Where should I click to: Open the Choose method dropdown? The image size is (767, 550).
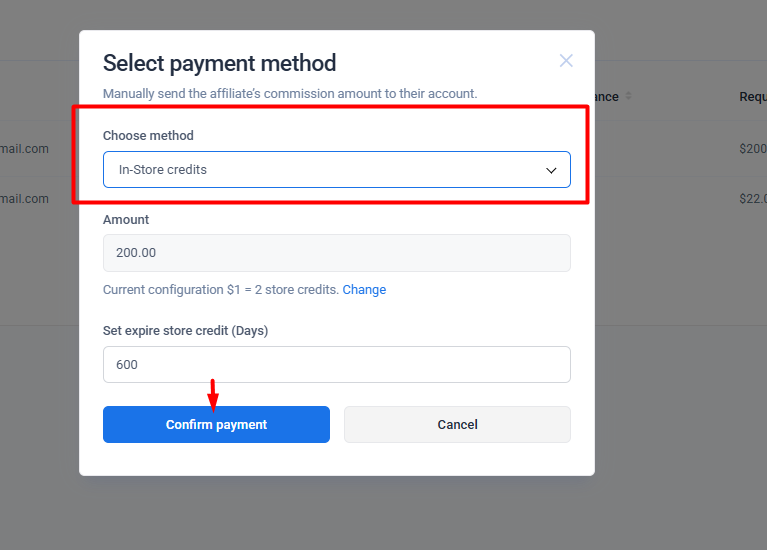[x=336, y=170]
